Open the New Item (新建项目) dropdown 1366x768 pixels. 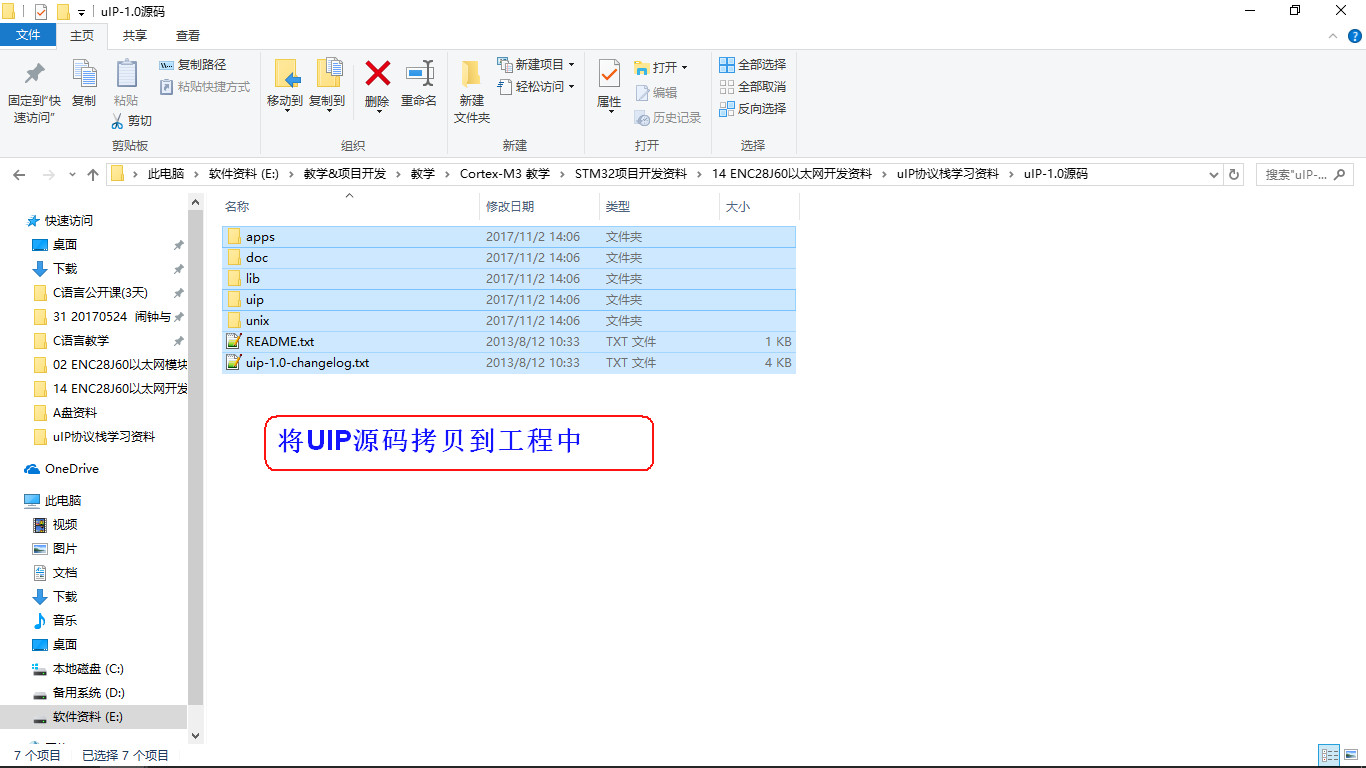click(538, 65)
